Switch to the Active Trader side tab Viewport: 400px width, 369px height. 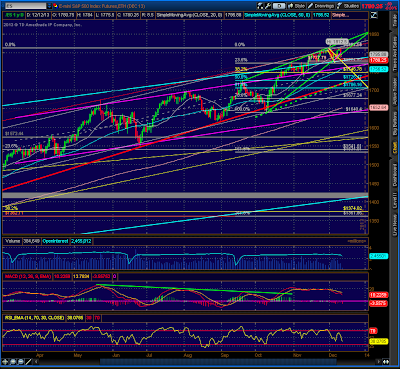point(395,92)
